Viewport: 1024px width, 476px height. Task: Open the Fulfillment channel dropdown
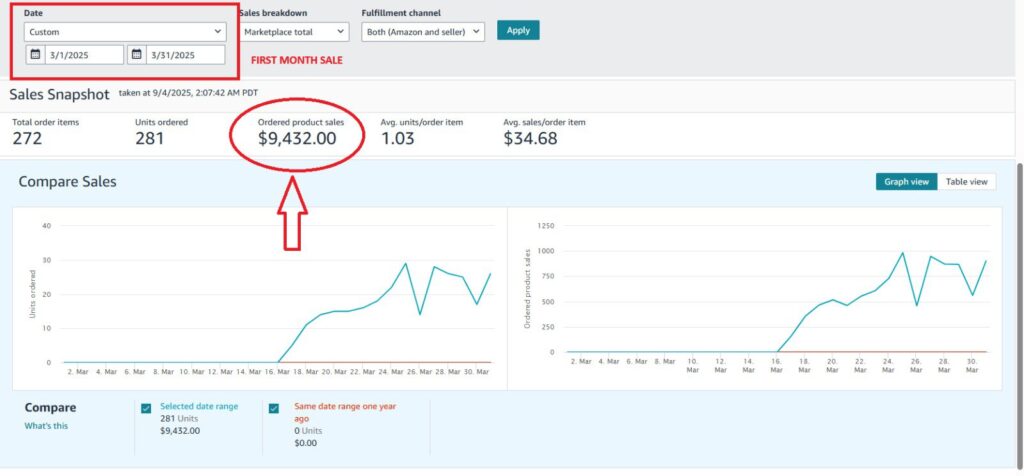422,31
